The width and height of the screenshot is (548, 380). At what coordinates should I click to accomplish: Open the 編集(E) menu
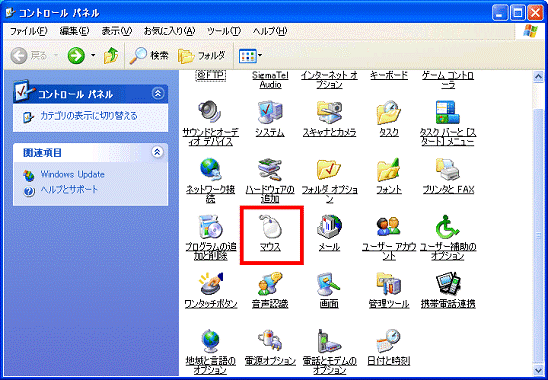click(74, 31)
